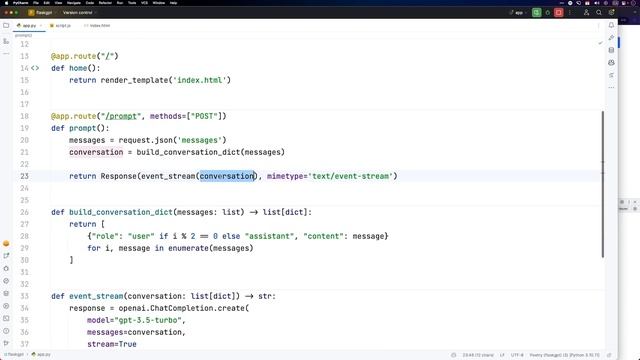Screen dimensions: 640x360
Task: Click line number 23 in the gutter
Action: (24, 176)
